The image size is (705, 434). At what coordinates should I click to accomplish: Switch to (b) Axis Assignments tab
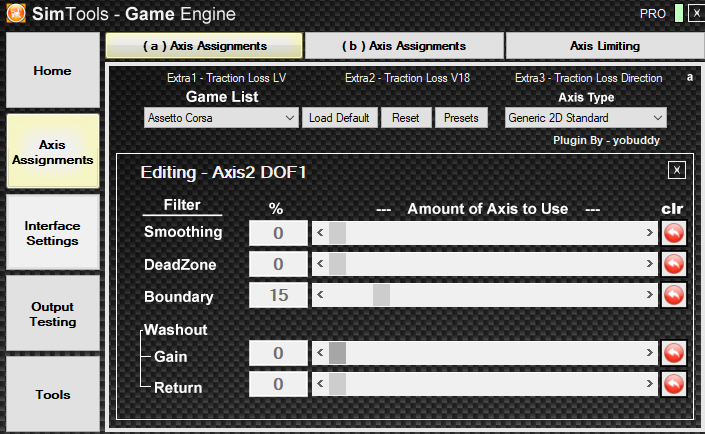click(404, 45)
